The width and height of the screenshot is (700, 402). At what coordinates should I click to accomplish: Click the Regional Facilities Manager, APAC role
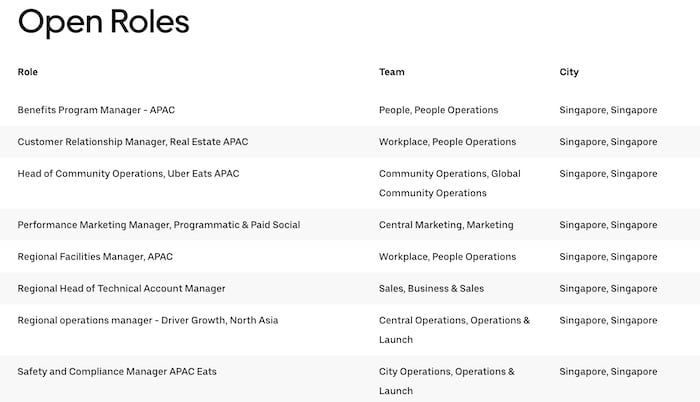(x=95, y=257)
